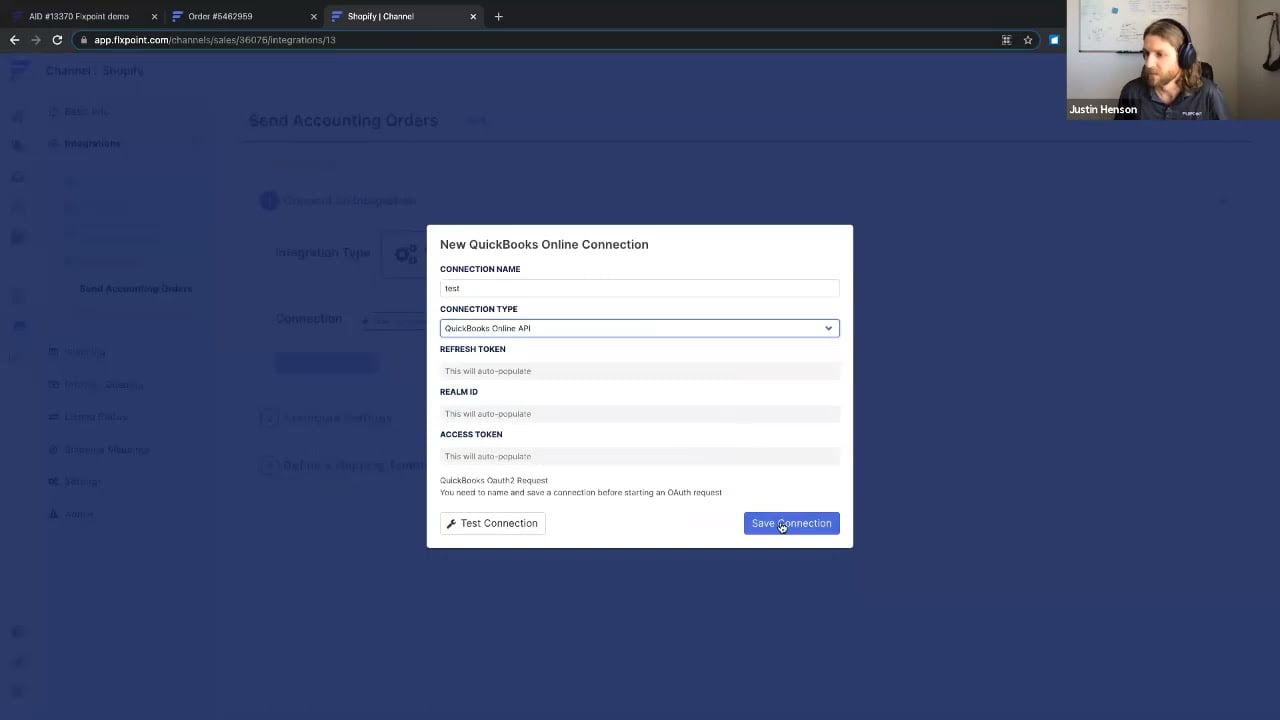Select Send Accounting Orders in the sidebar
The height and width of the screenshot is (720, 1280).
coord(136,288)
